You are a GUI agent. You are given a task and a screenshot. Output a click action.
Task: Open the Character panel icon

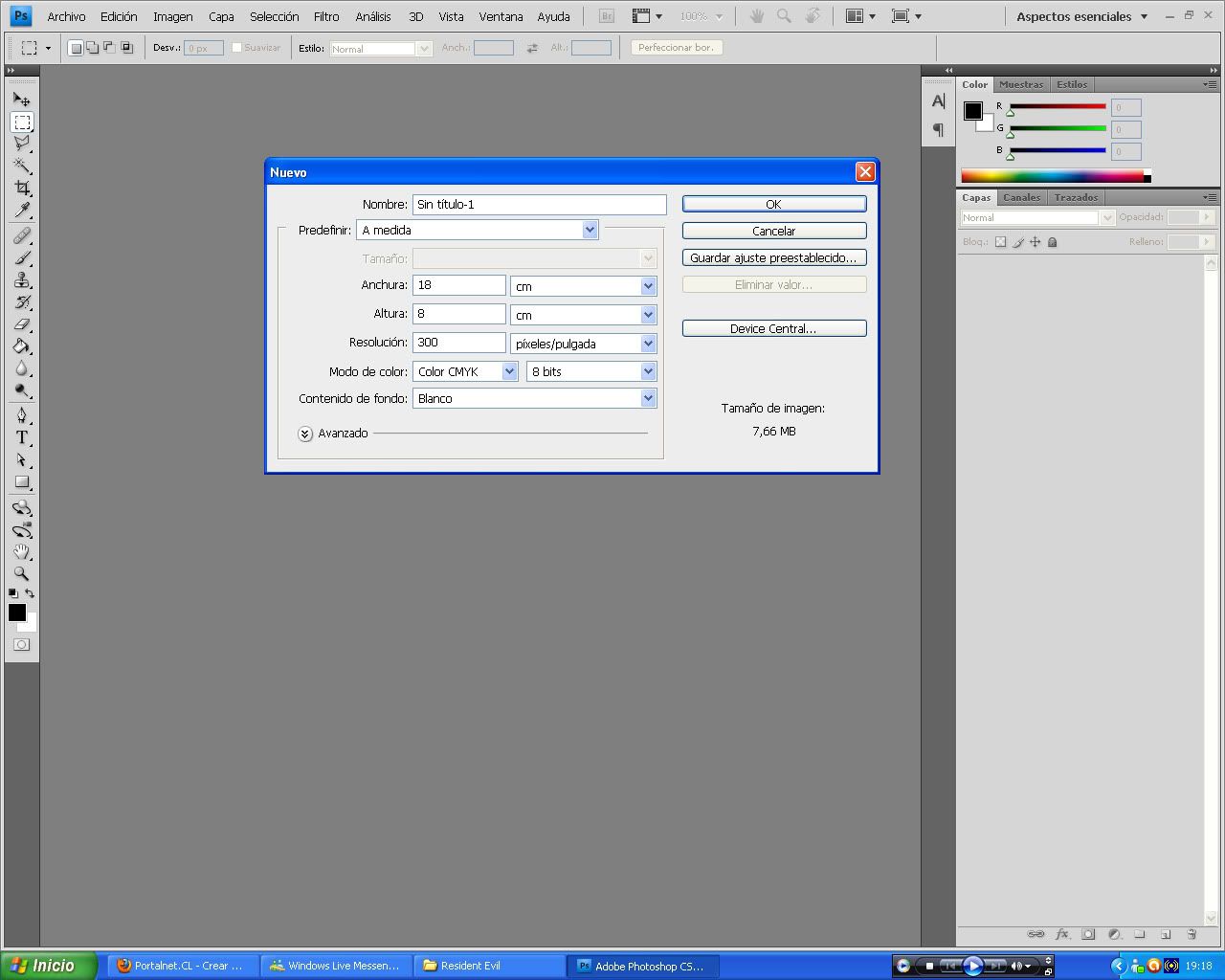[938, 101]
